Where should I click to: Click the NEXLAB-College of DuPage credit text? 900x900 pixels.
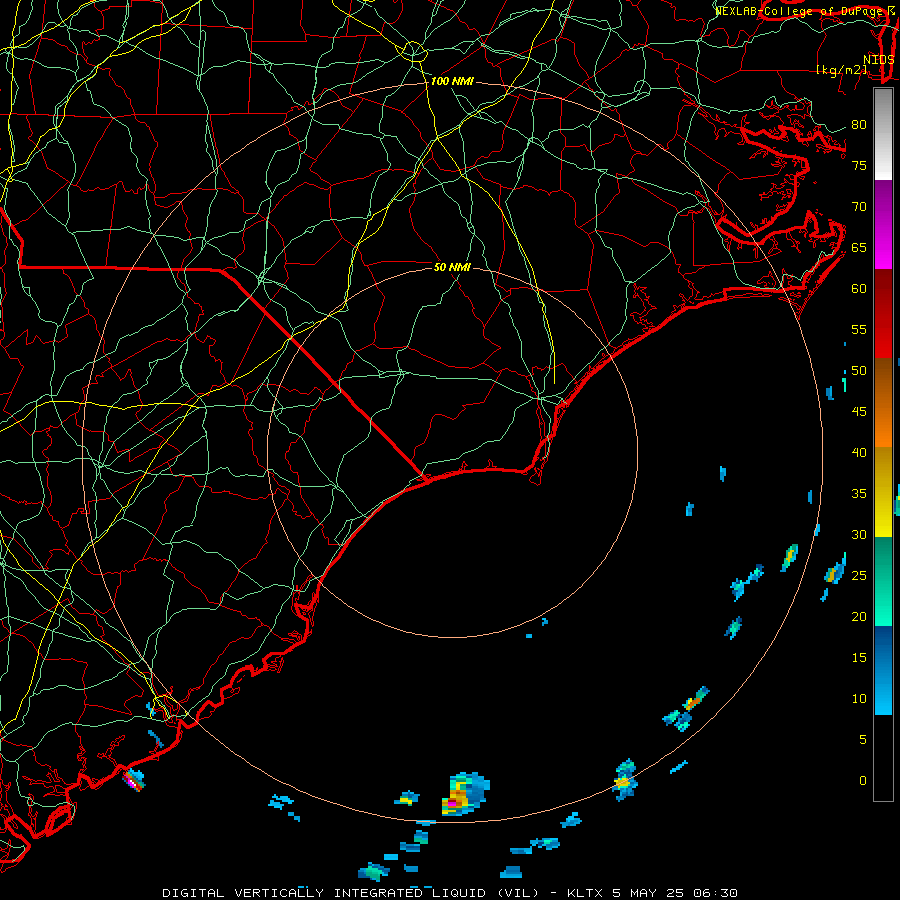(x=805, y=10)
